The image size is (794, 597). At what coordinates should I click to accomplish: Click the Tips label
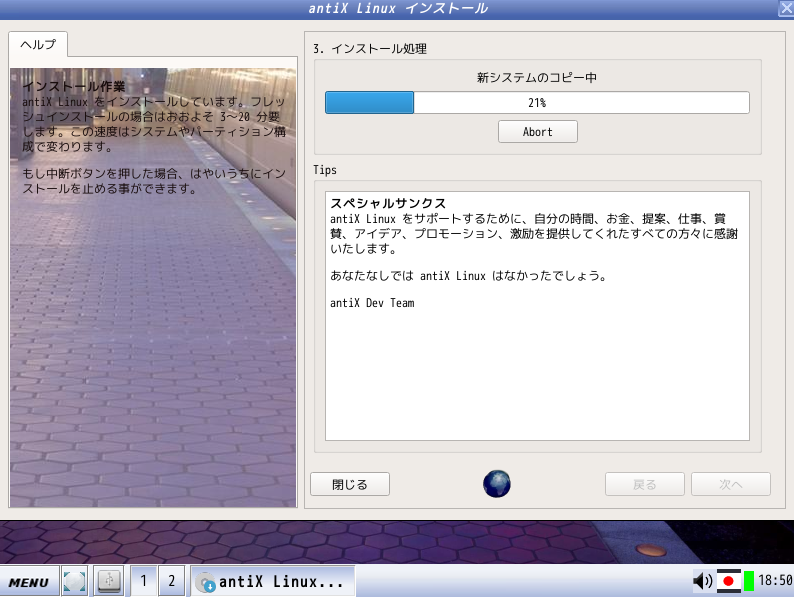pyautogui.click(x=325, y=170)
